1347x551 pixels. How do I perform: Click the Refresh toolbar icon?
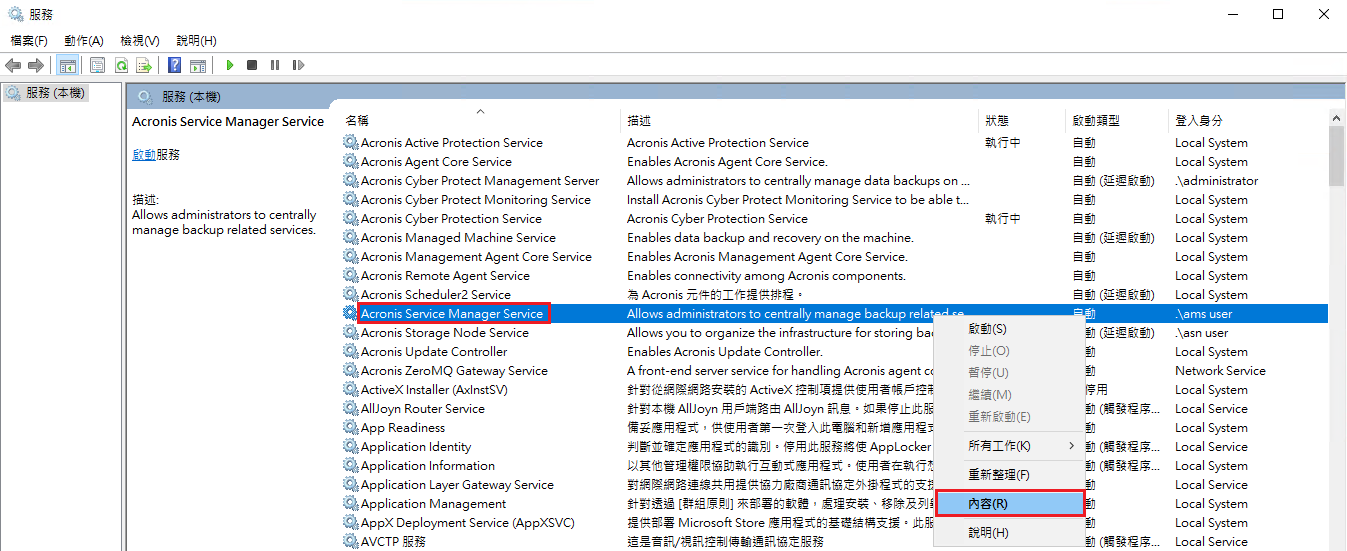[x=121, y=65]
